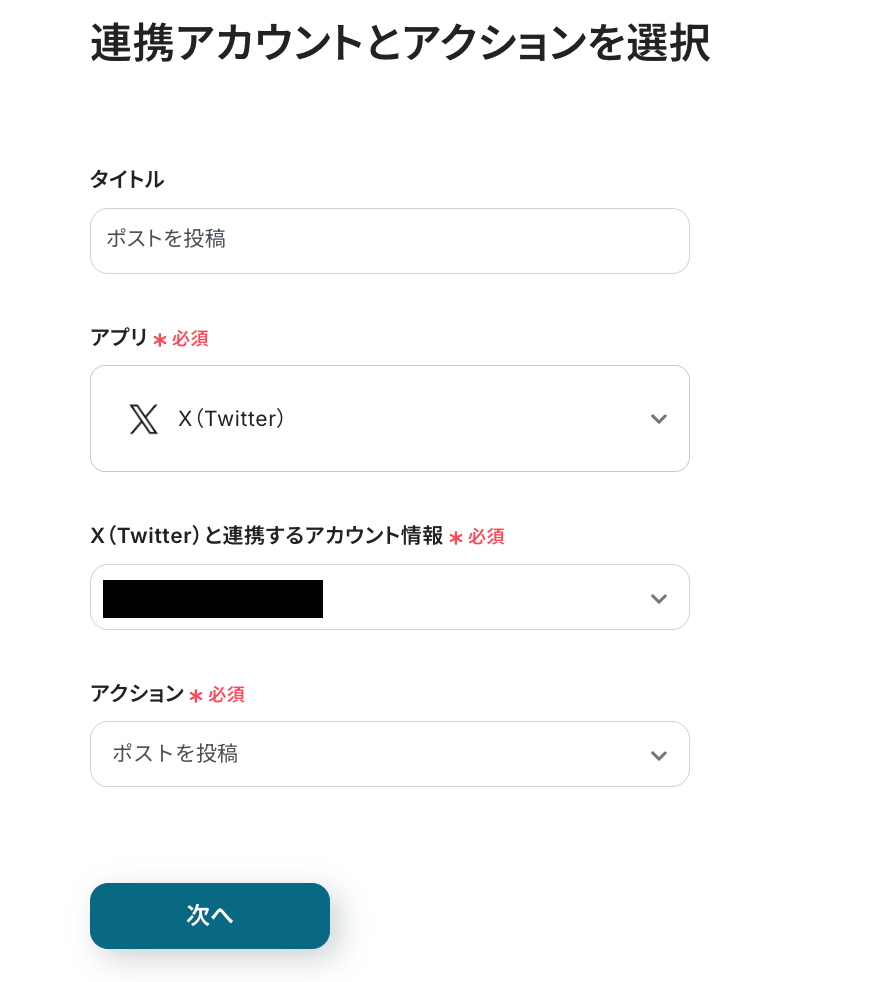Image resolution: width=894 pixels, height=982 pixels.
Task: Click the red asterisk beside アプリ
Action: (160, 340)
